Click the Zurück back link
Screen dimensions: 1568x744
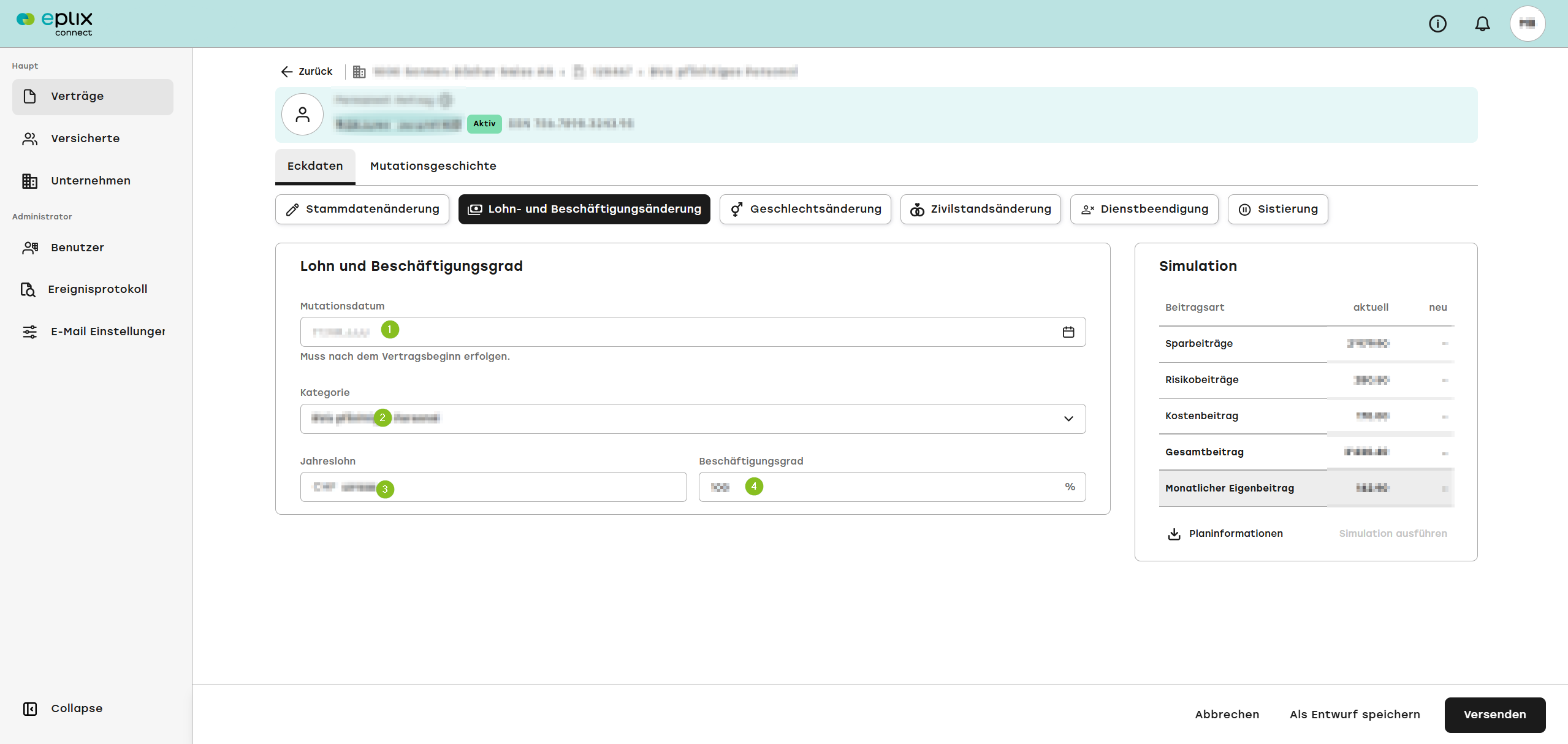click(306, 72)
